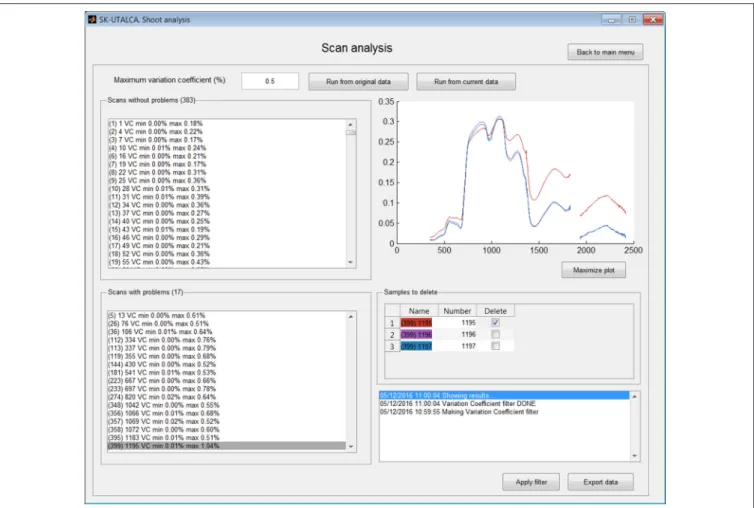Click Apply filter button
Viewport: 754px width, 508px height.
pos(531,482)
